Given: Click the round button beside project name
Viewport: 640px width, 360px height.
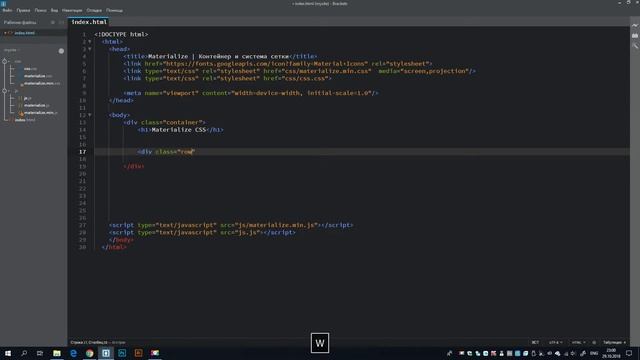Looking at the screenshot, I should coord(61,51).
